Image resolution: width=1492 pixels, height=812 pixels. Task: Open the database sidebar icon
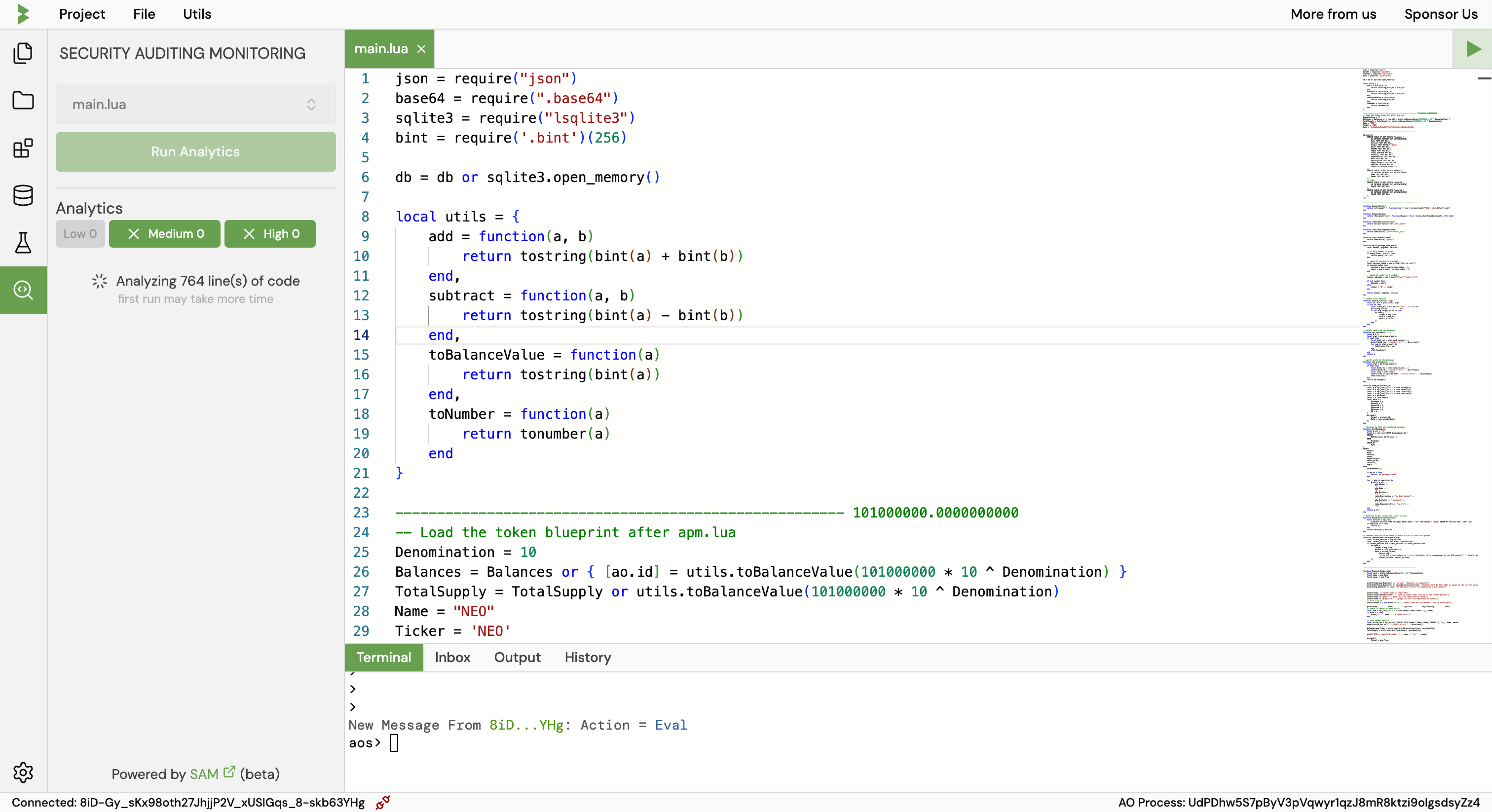tap(23, 196)
